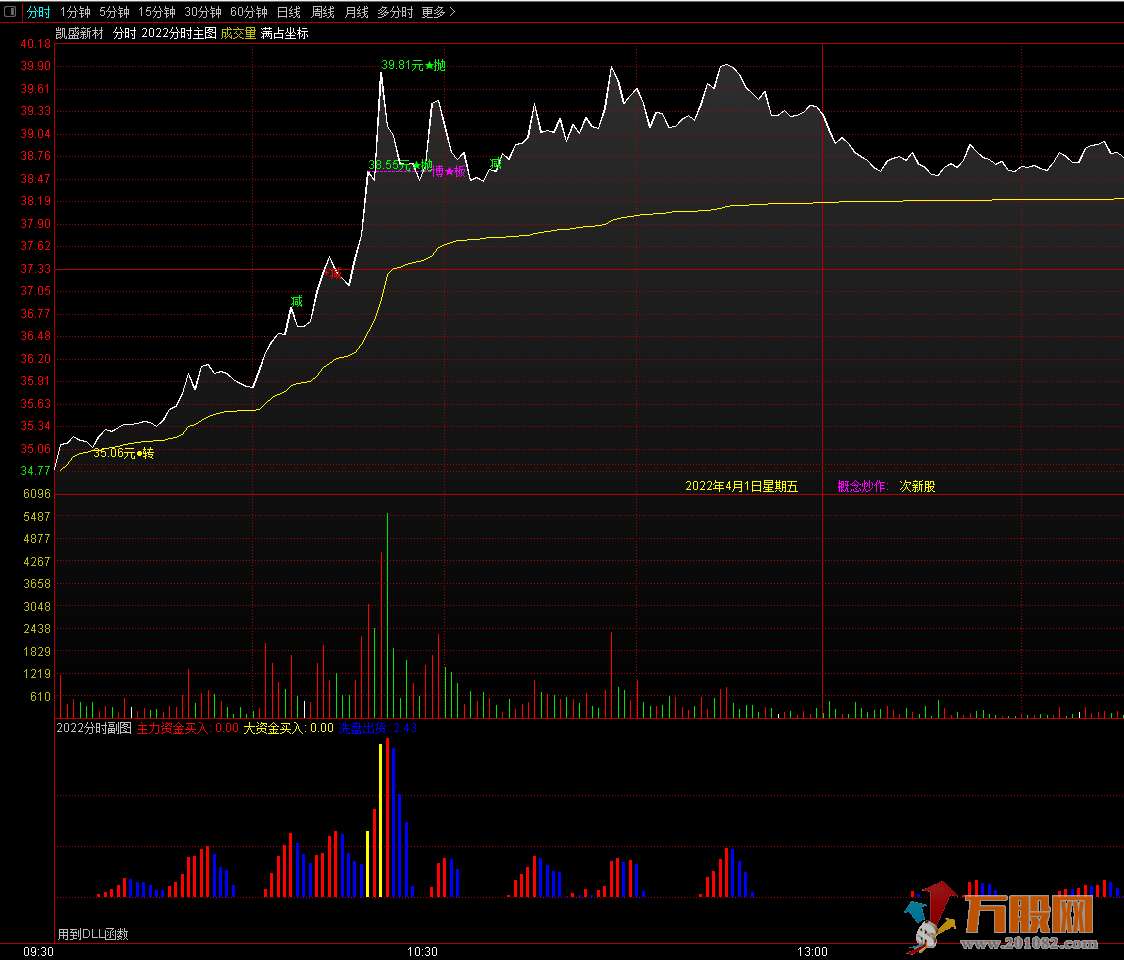Click the 39.90 price axis label
The width and height of the screenshot is (1124, 960).
coord(35,66)
